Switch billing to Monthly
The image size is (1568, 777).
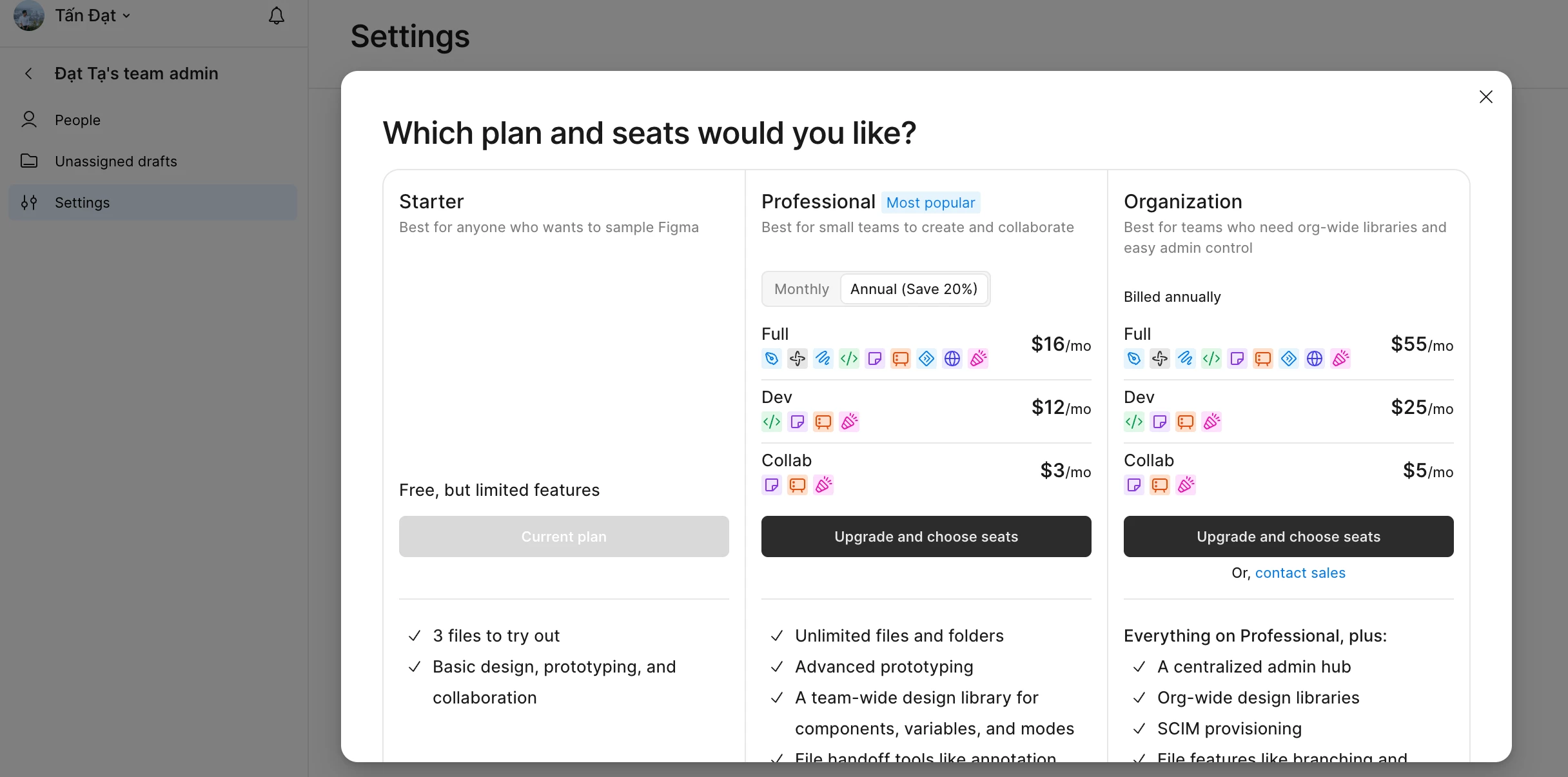pos(801,289)
